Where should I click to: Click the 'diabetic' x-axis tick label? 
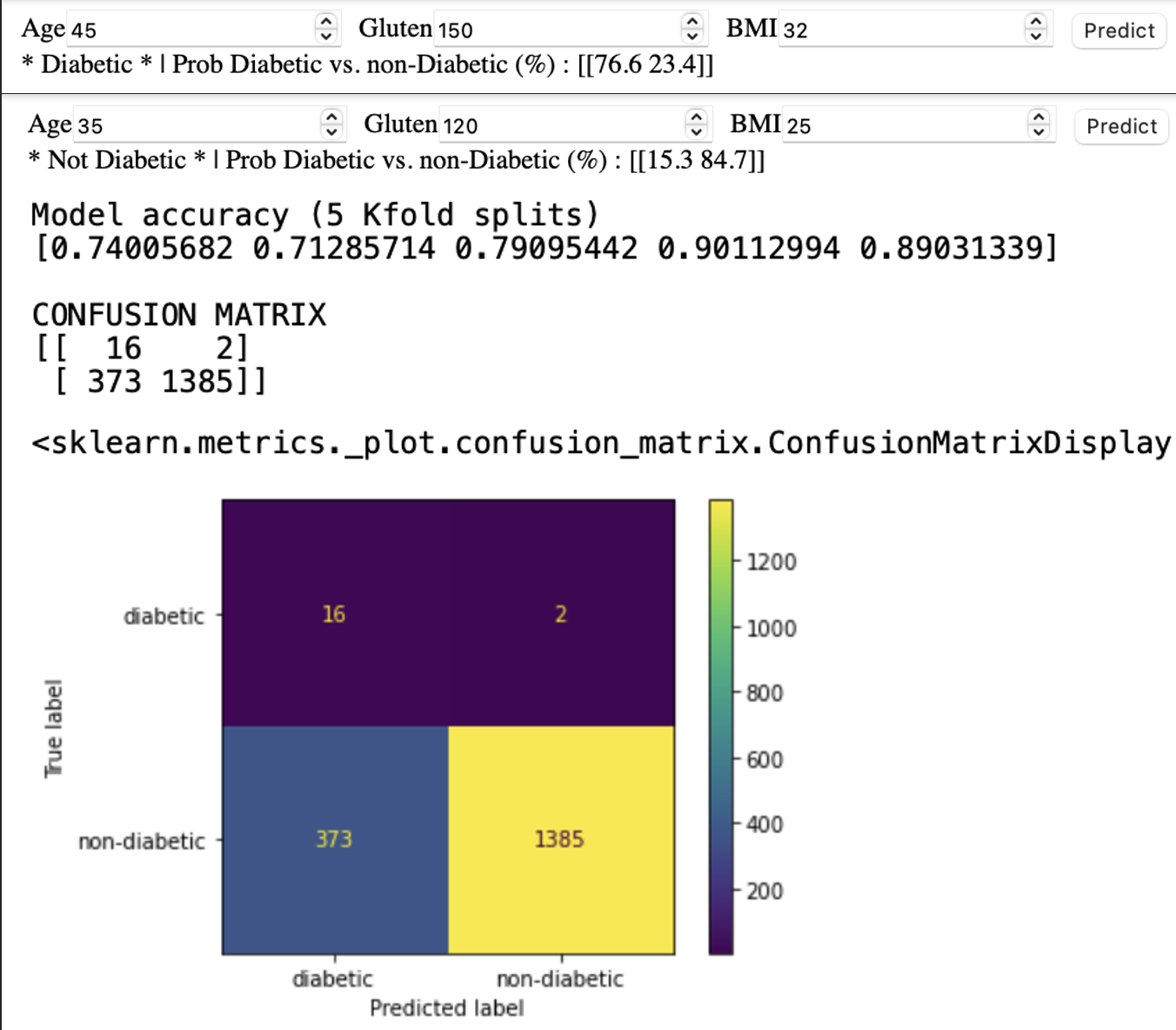coord(333,979)
